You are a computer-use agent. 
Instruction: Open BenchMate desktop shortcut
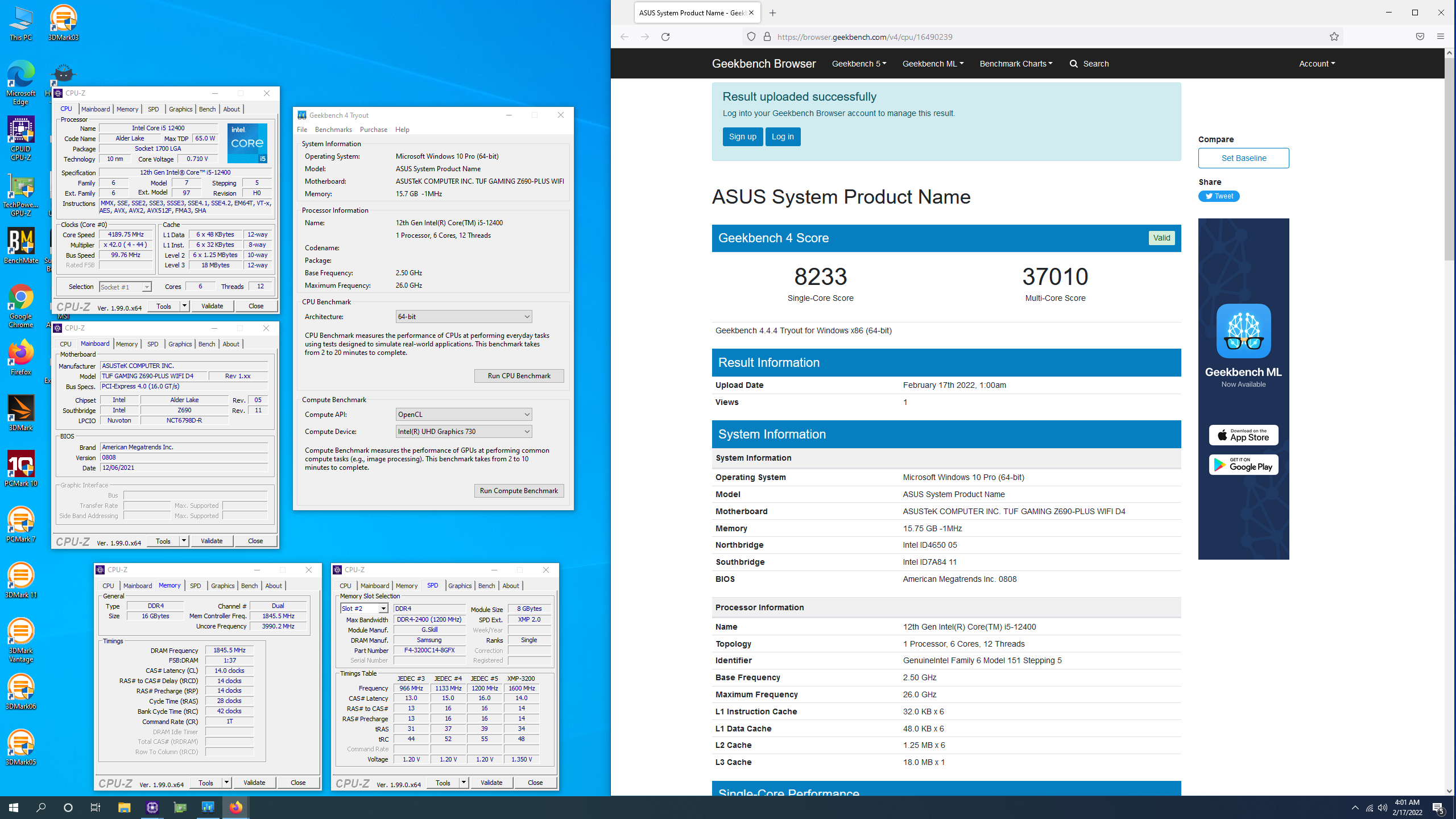point(20,246)
